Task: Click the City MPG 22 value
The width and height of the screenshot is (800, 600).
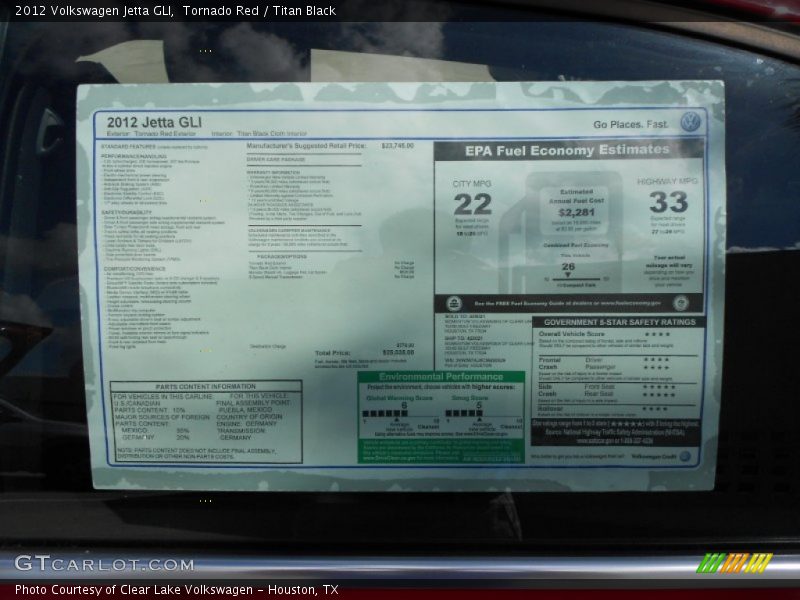Action: pos(473,204)
